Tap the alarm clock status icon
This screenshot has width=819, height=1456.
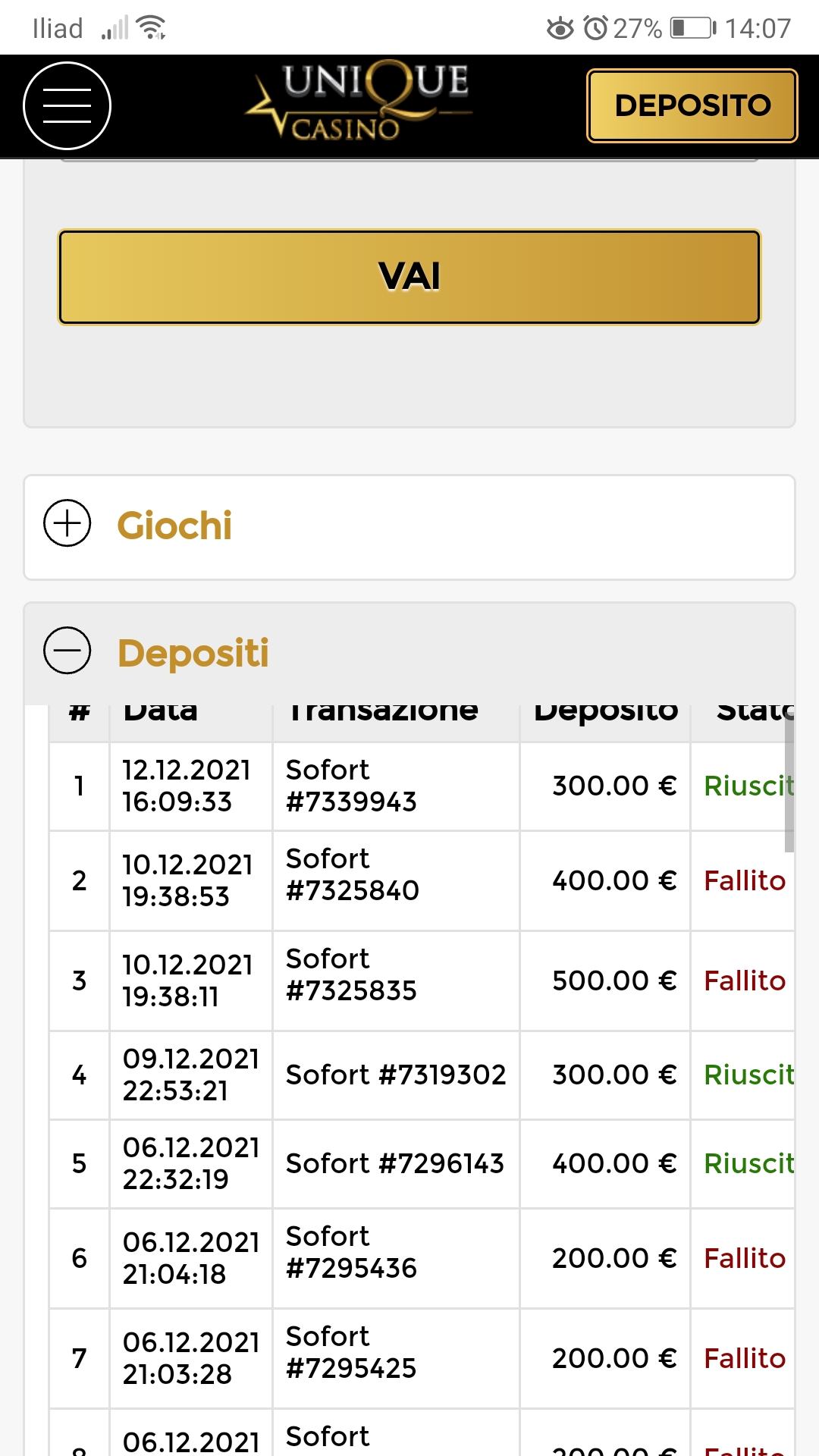point(596,29)
